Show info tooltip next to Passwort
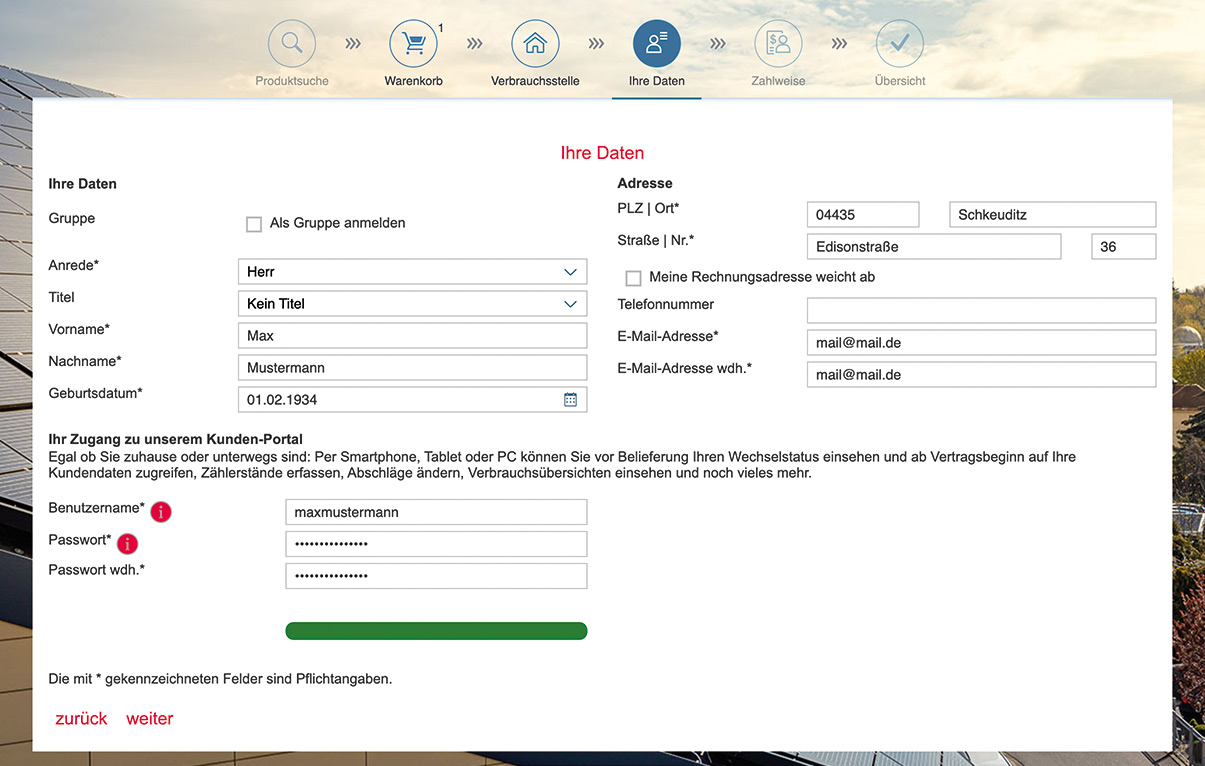 127,544
